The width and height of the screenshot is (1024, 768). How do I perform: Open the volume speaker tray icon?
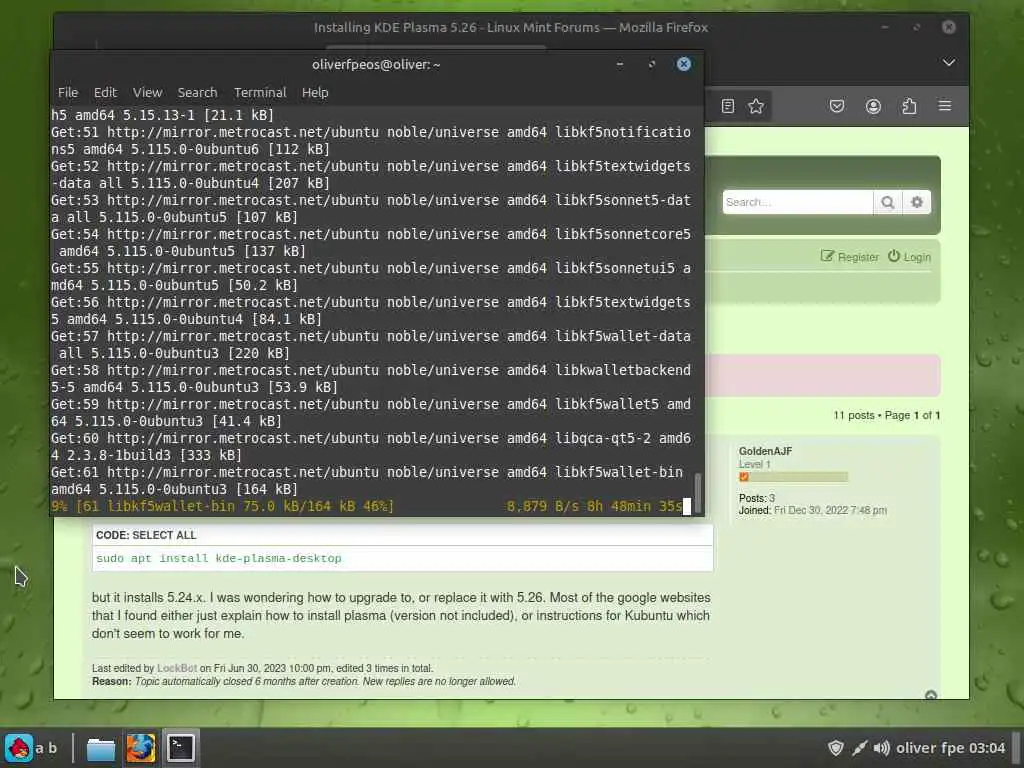[882, 748]
